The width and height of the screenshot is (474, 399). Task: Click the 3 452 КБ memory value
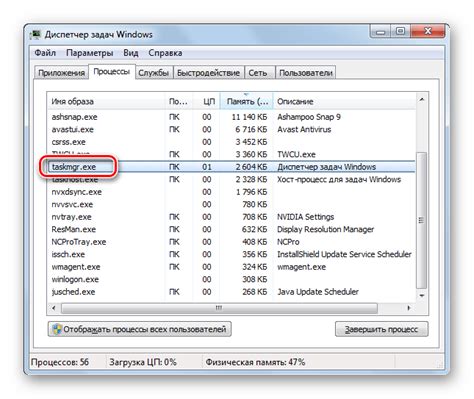[251, 142]
